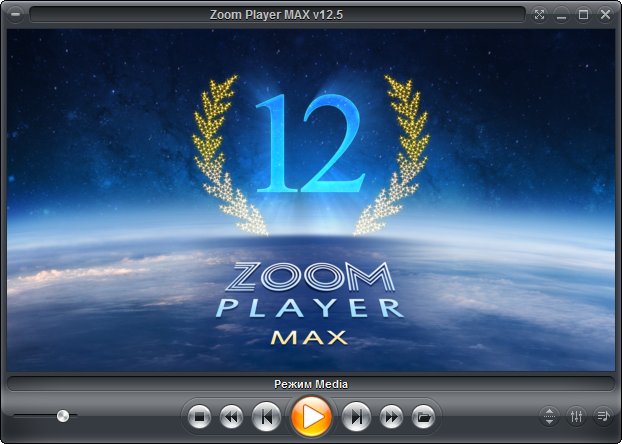Click the Fast Forward button
Viewport: 622px width, 444px height.
(392, 415)
